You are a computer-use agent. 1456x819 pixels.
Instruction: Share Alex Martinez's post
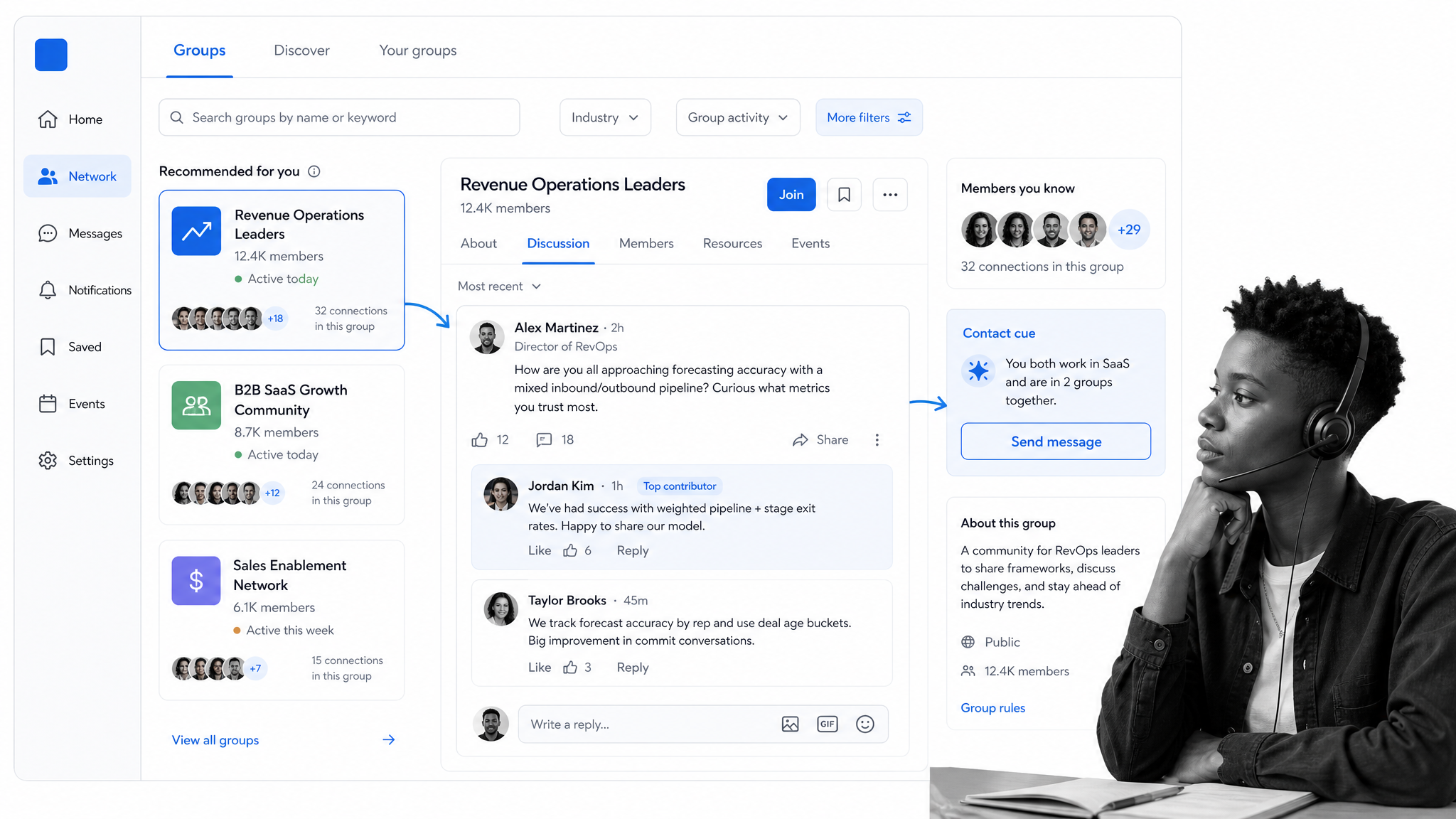click(x=820, y=440)
